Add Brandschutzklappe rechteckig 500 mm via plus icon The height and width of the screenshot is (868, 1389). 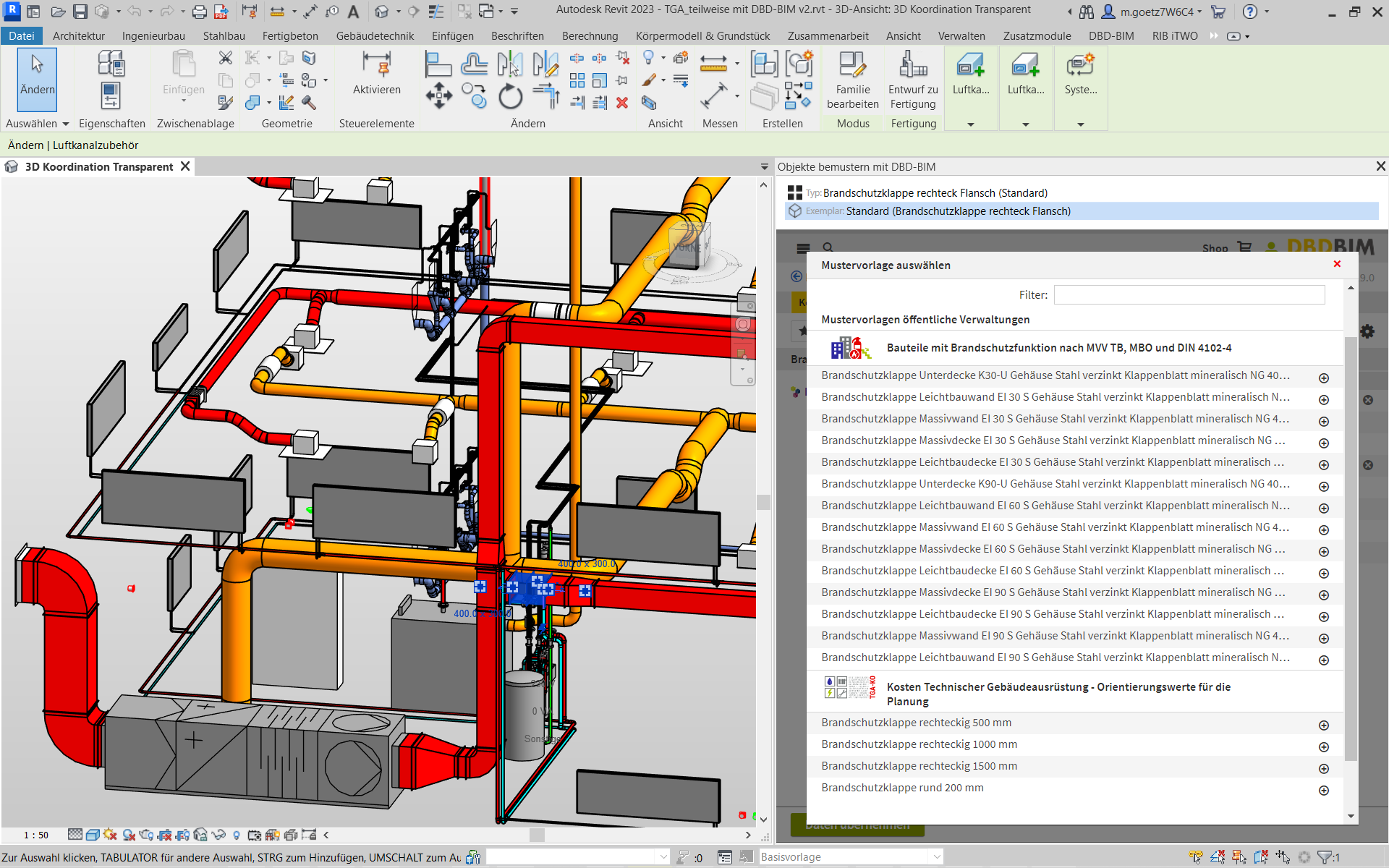click(x=1324, y=725)
